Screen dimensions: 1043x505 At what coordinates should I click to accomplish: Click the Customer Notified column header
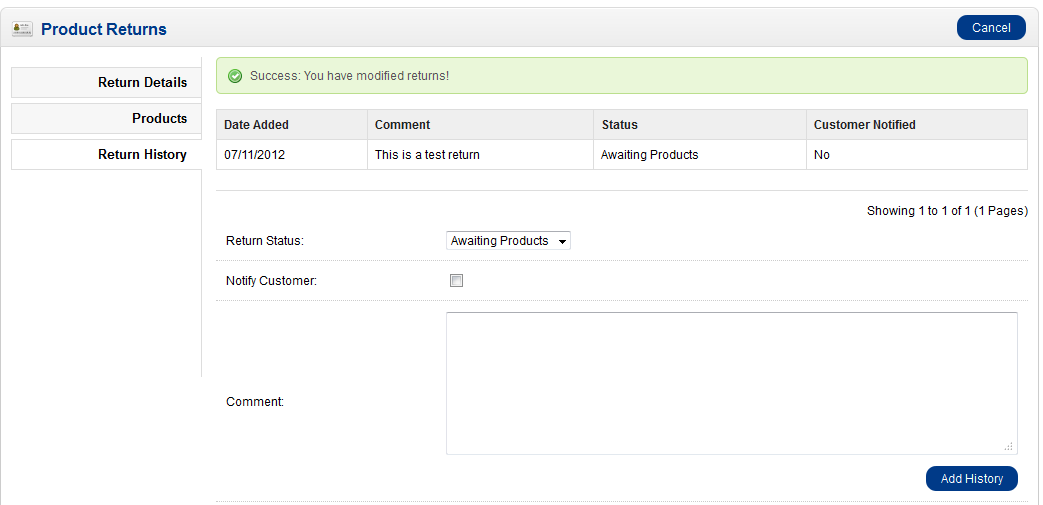pos(864,125)
